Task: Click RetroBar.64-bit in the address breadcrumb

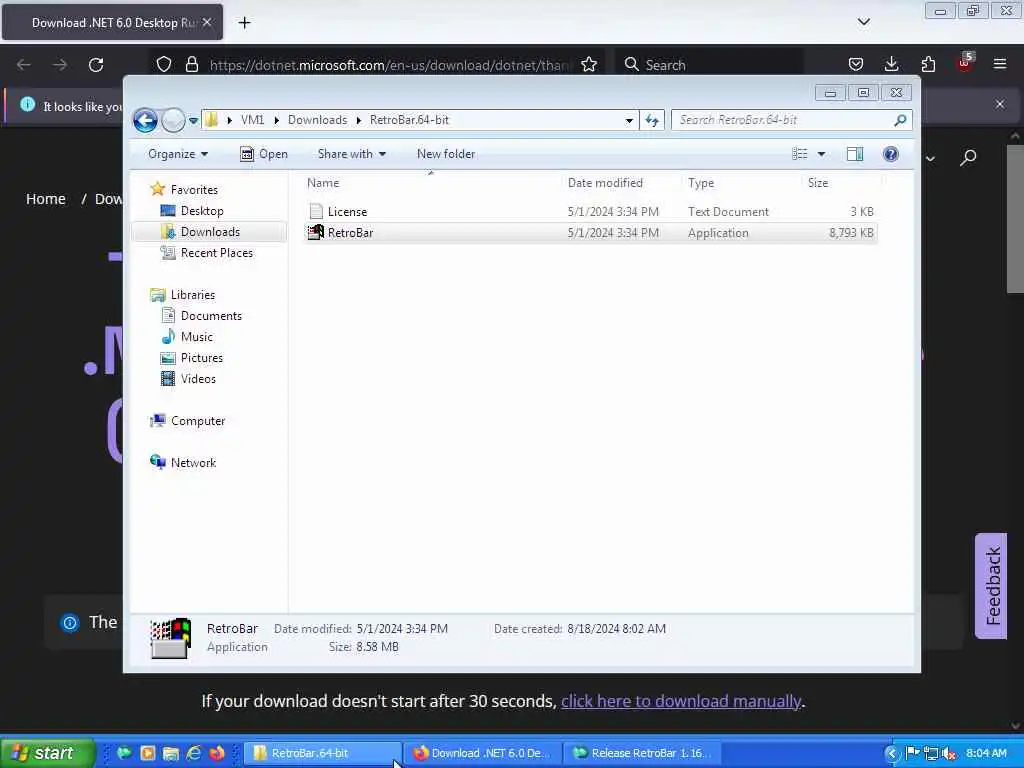Action: (409, 120)
